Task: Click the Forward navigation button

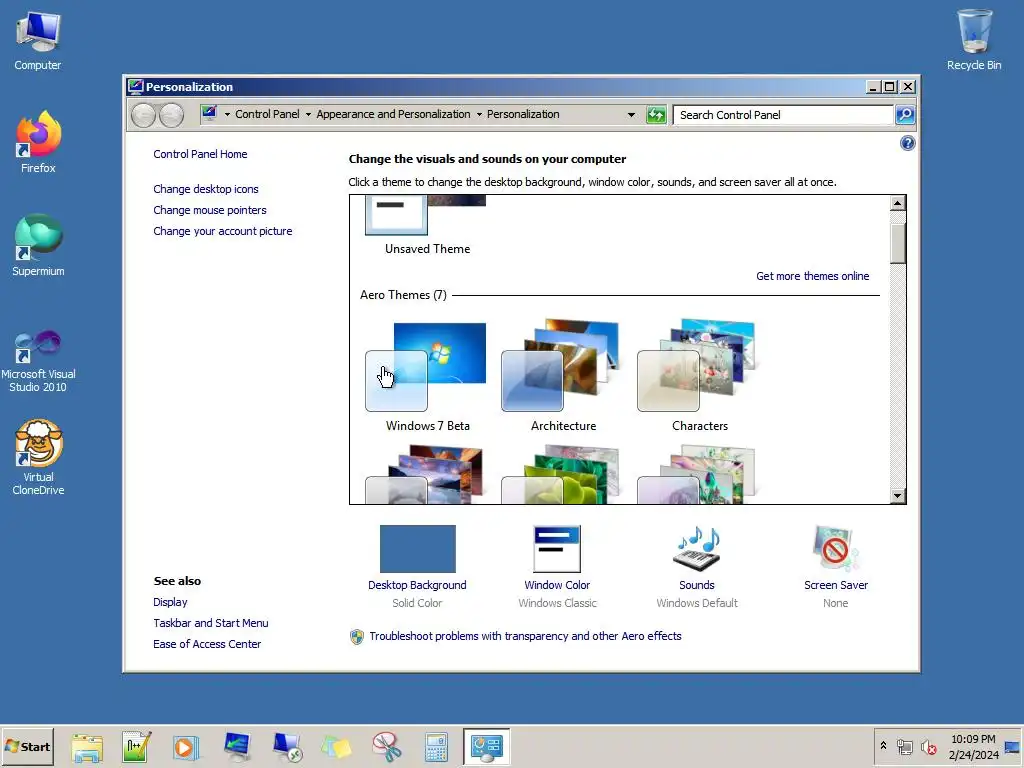Action: 171,115
